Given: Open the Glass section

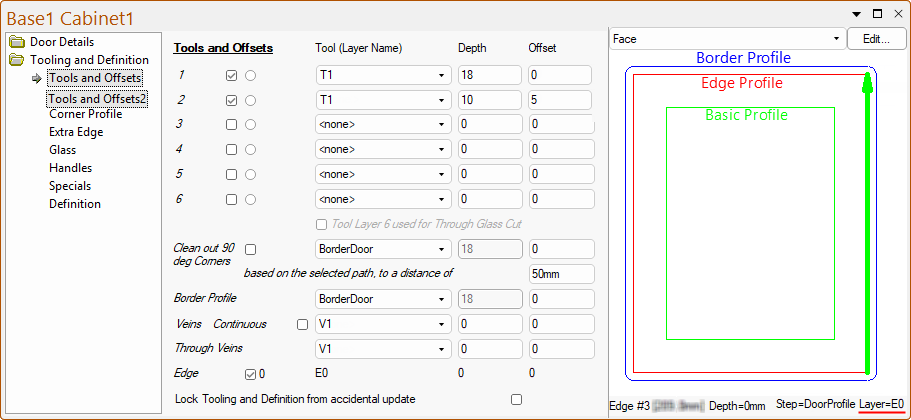Looking at the screenshot, I should tap(63, 150).
